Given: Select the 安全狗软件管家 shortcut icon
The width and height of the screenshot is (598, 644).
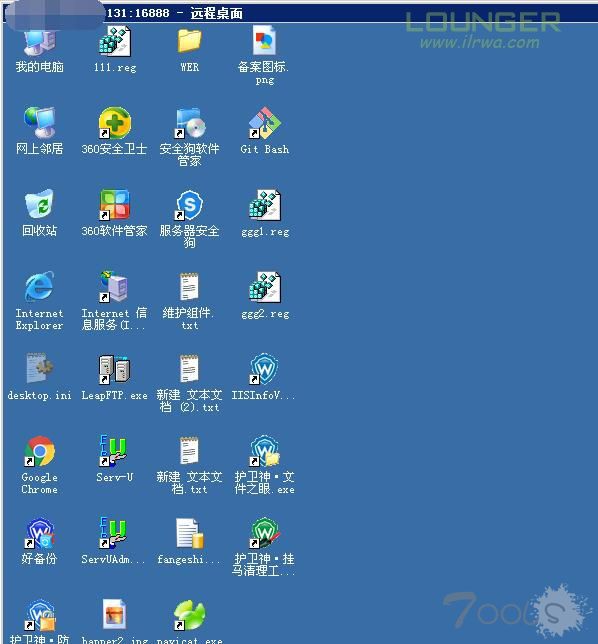Looking at the screenshot, I should coord(189,123).
